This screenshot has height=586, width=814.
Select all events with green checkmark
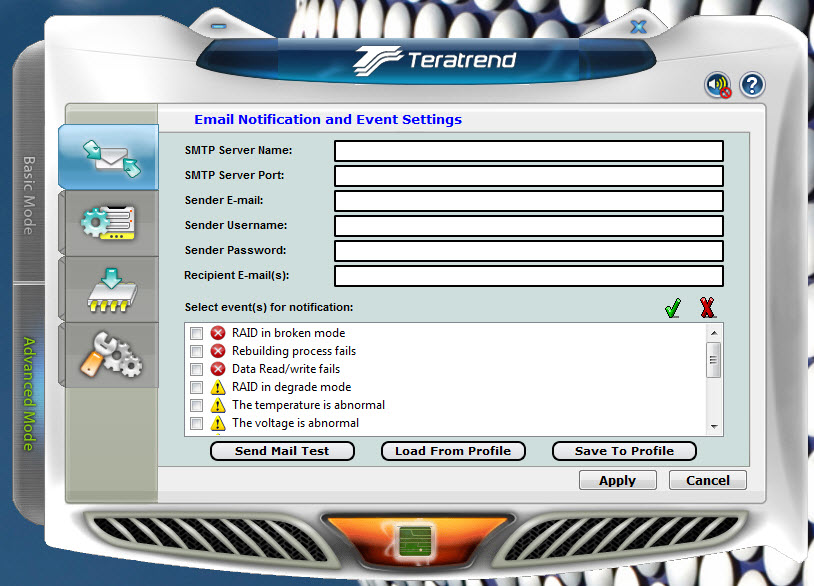tap(673, 308)
